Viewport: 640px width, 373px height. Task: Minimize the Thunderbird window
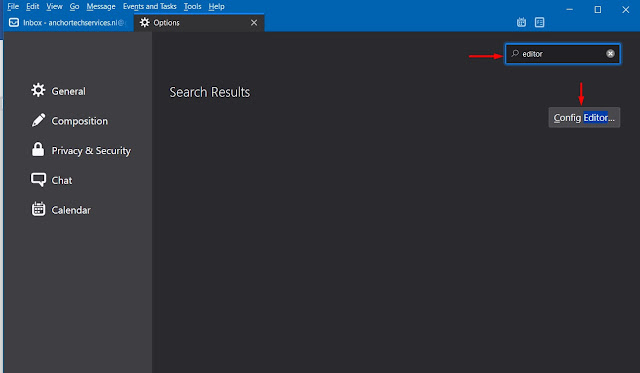569,9
